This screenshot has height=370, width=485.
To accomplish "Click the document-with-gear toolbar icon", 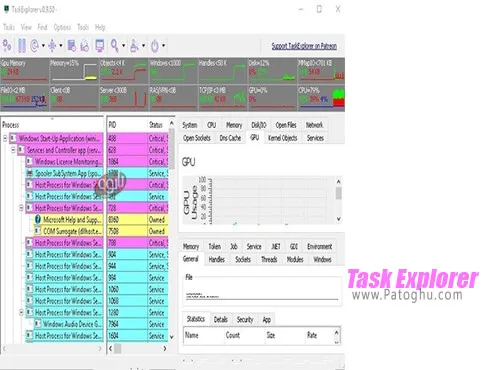I will 72,45.
